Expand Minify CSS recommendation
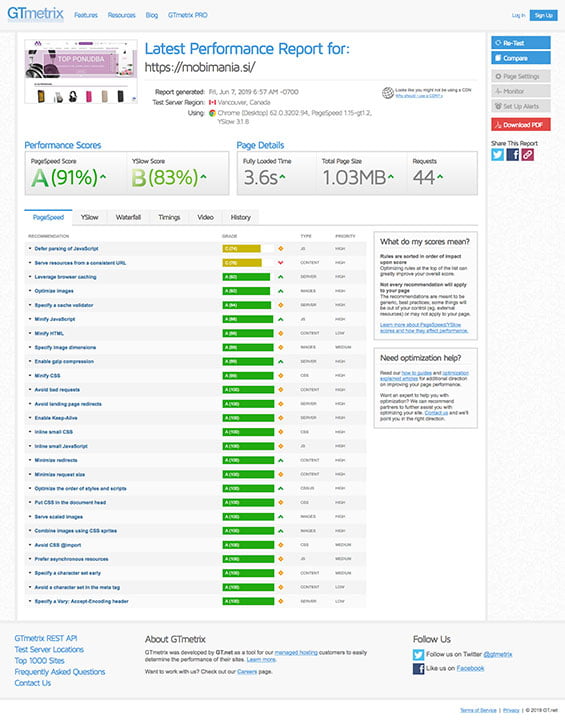This screenshot has height=720, width=565. coord(47,376)
